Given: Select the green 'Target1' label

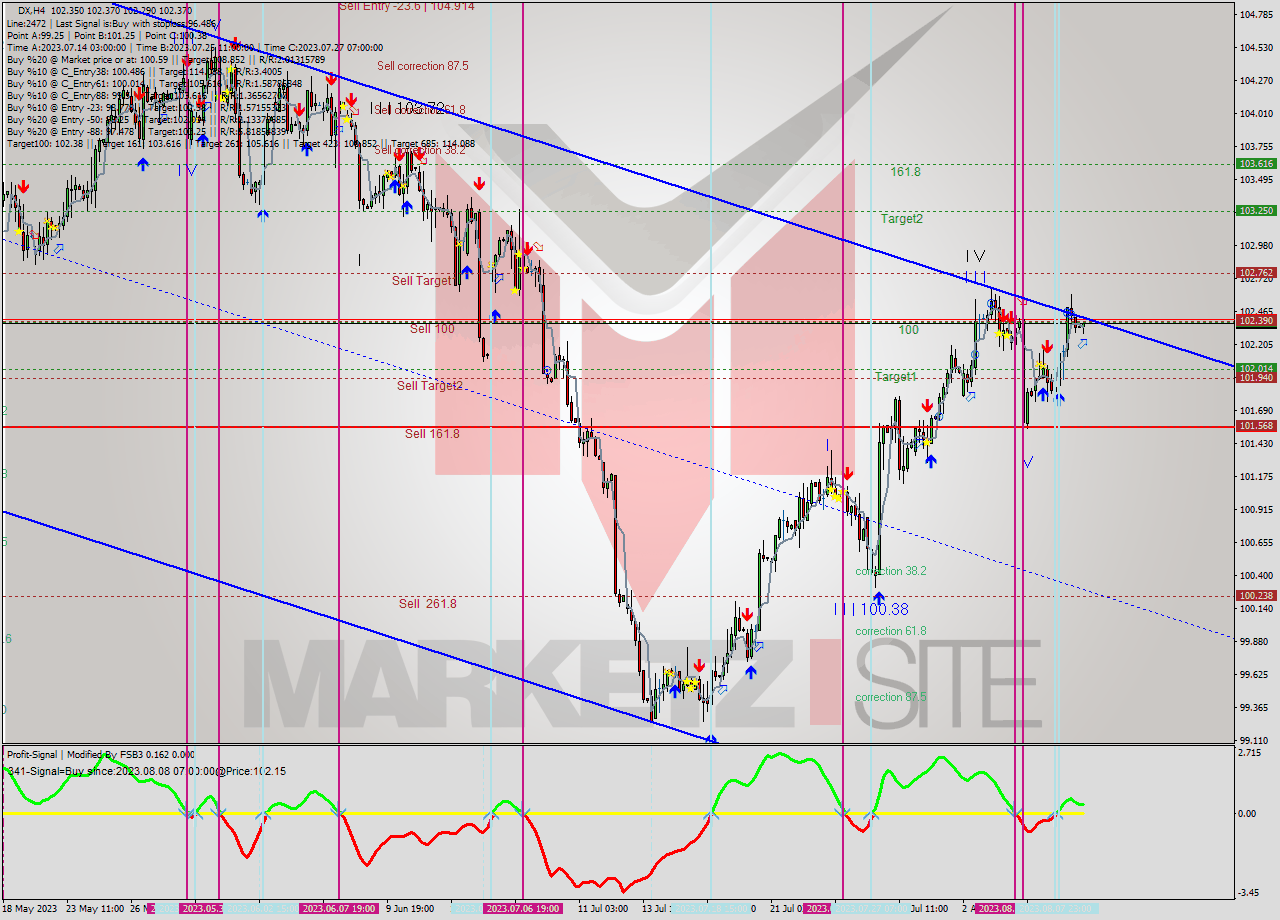Looking at the screenshot, I should coord(895,377).
